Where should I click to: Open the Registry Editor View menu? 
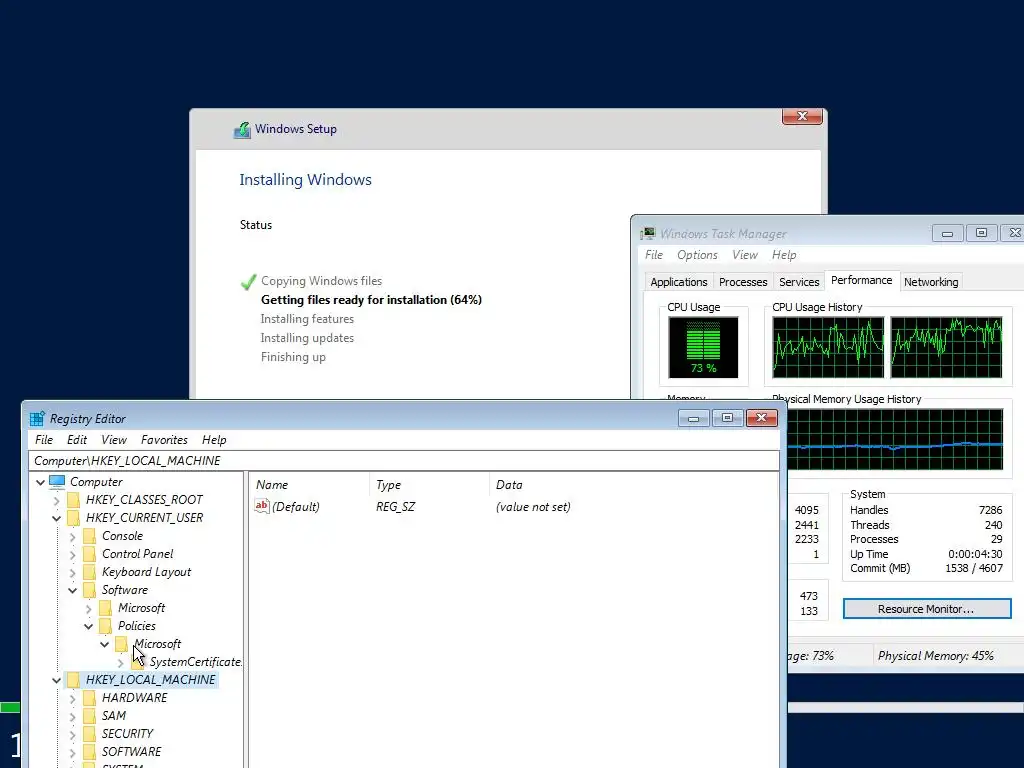(x=114, y=440)
